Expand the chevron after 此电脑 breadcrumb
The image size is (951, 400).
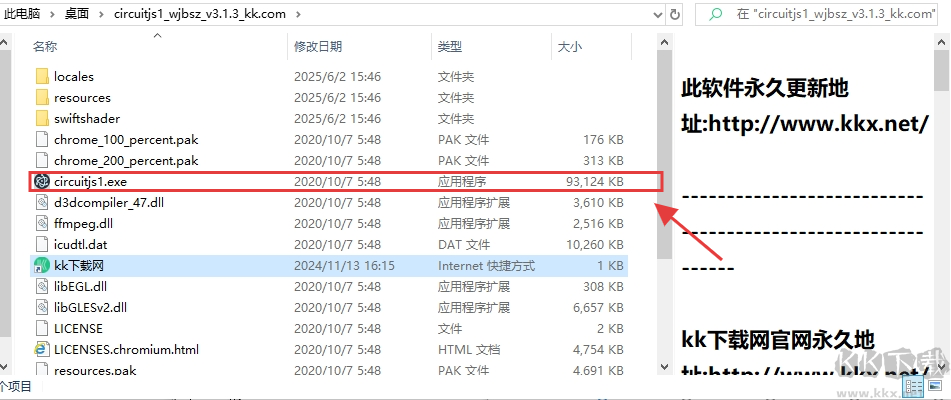53,14
